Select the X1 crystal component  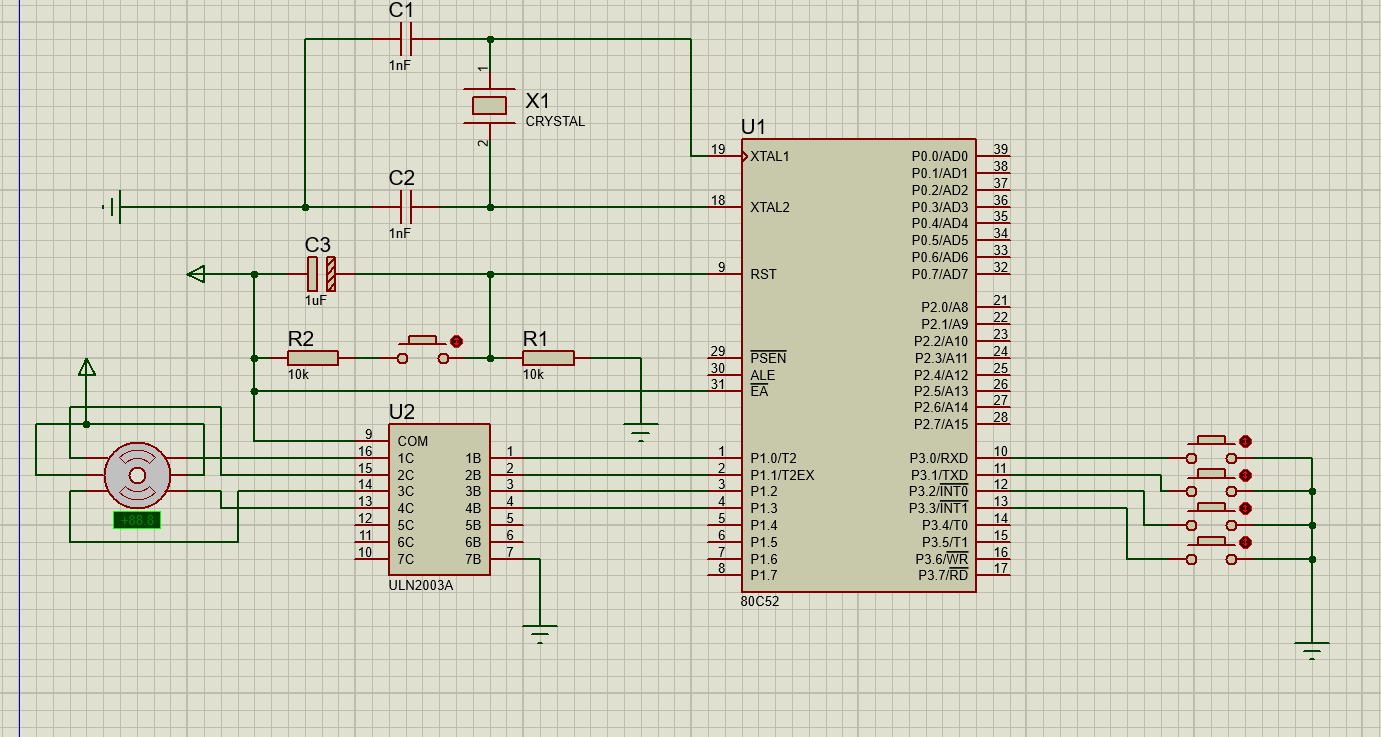(489, 105)
